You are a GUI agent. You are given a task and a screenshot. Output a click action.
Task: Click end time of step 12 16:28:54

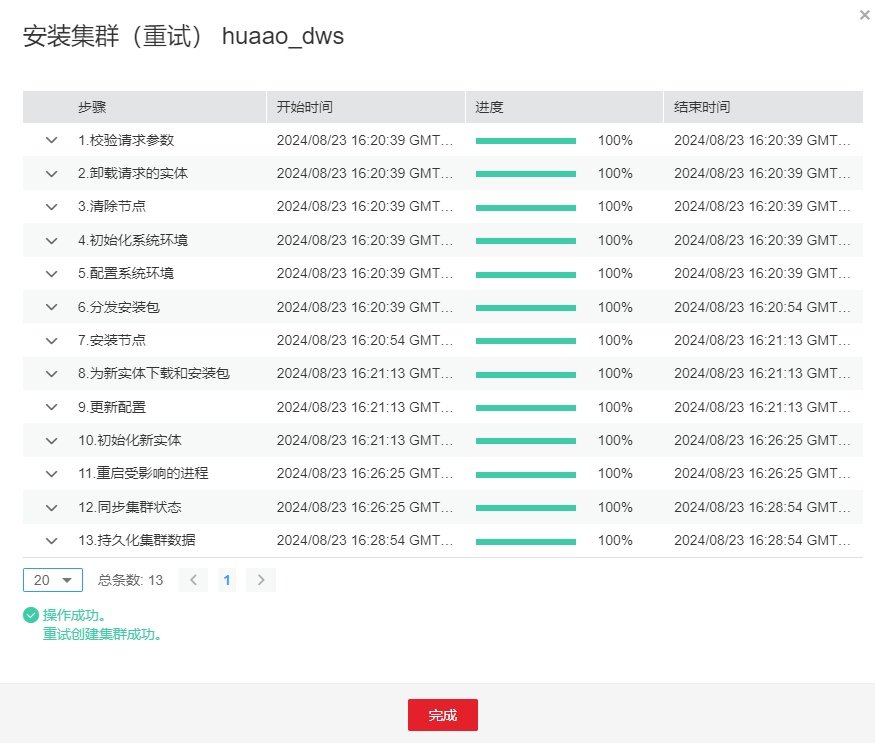point(762,507)
